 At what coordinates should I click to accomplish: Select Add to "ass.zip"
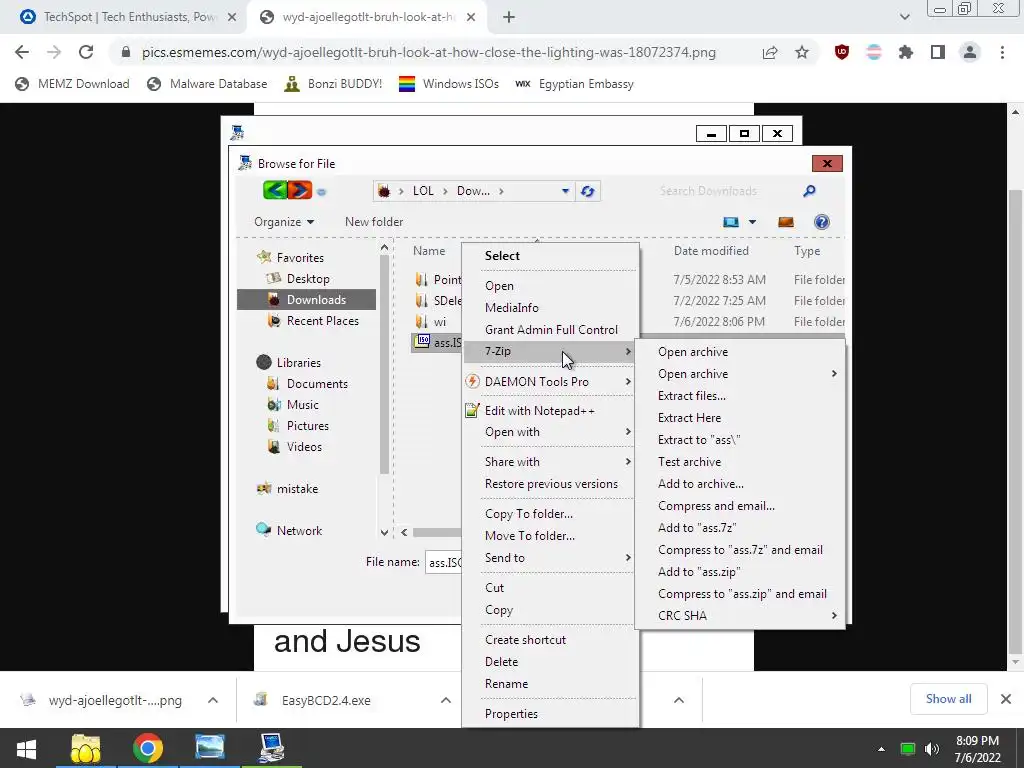pos(699,571)
